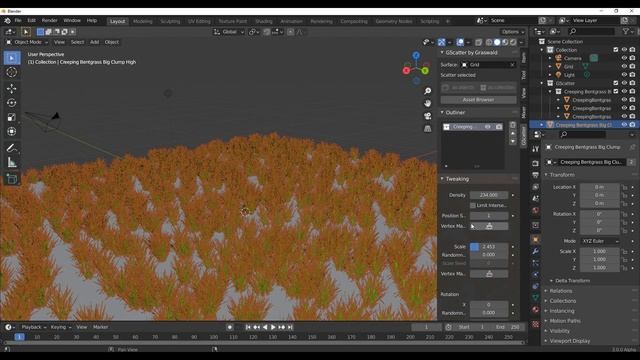
Task: Open the Object properties orange square tab
Action: point(536,240)
